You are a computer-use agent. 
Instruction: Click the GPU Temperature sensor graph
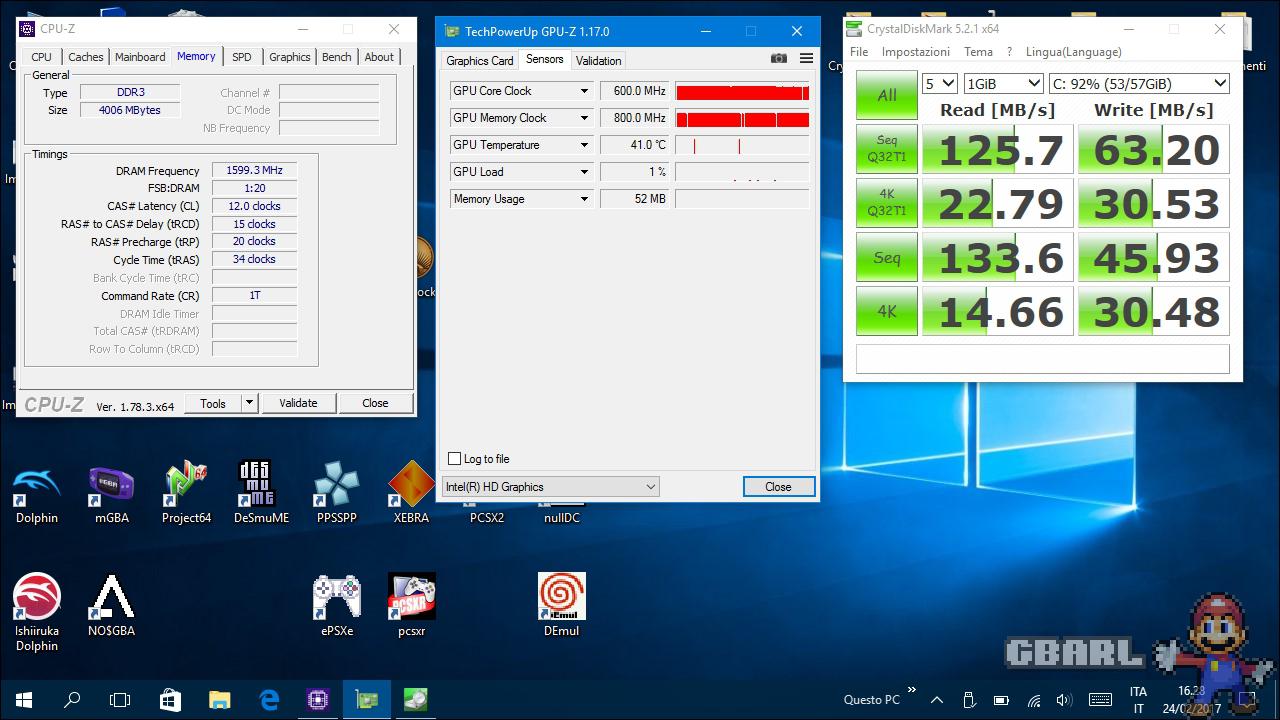(x=742, y=145)
